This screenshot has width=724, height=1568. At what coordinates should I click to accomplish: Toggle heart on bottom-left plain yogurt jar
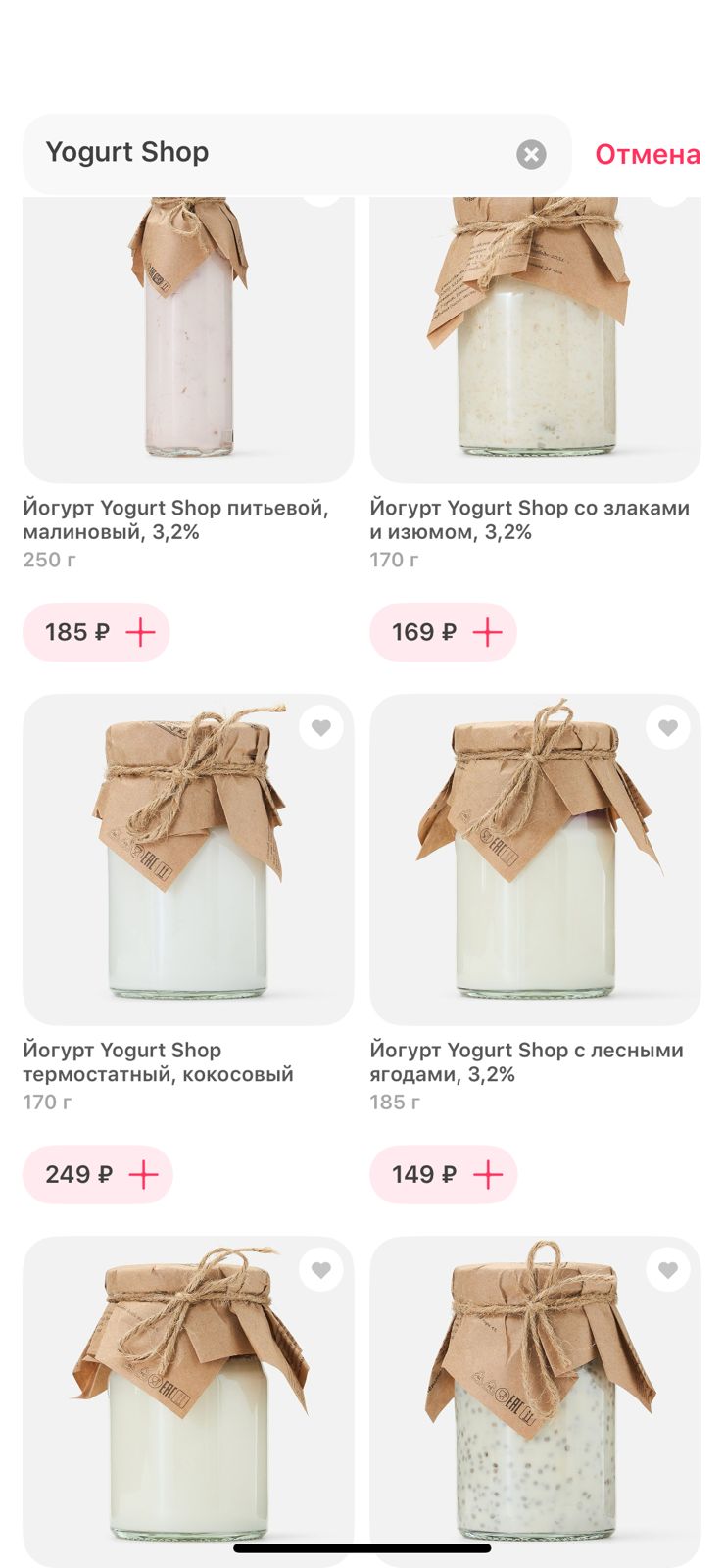point(321,1270)
